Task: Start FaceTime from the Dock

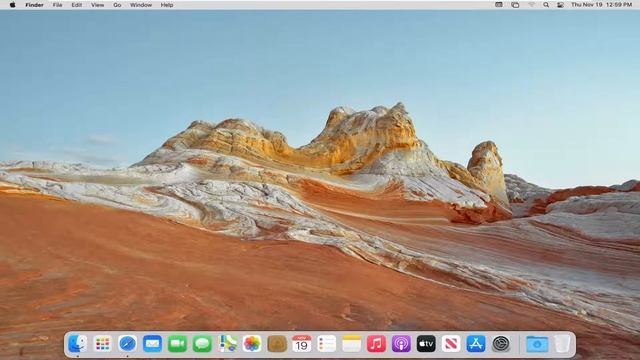Action: click(x=177, y=344)
